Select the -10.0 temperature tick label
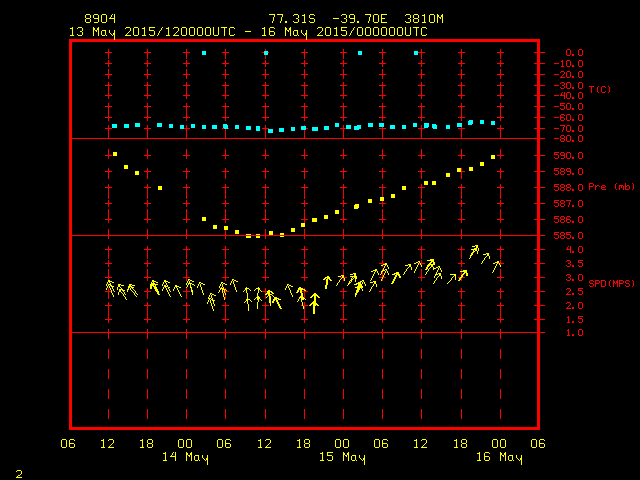 (569, 64)
